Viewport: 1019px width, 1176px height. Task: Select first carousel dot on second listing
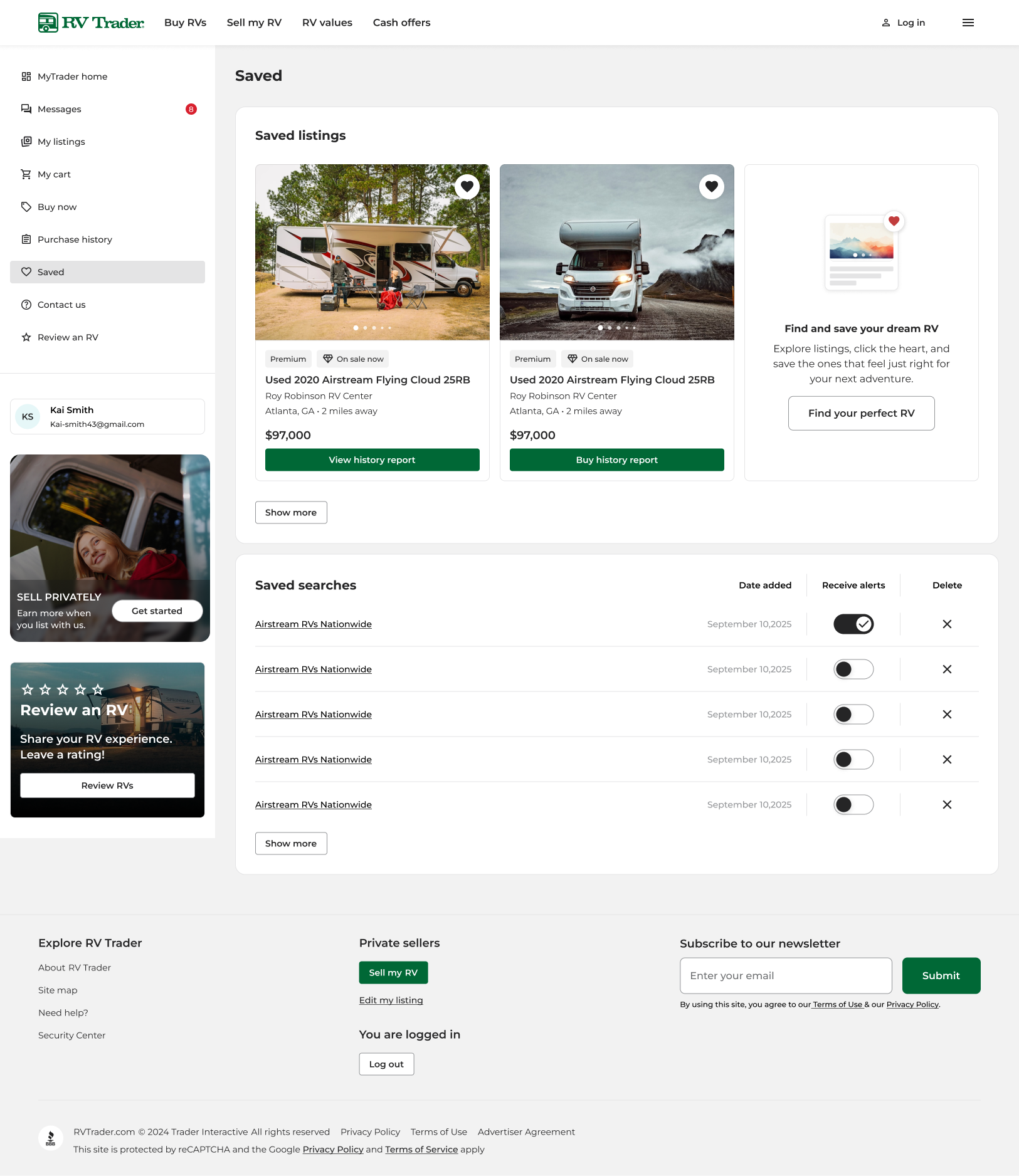click(x=601, y=328)
